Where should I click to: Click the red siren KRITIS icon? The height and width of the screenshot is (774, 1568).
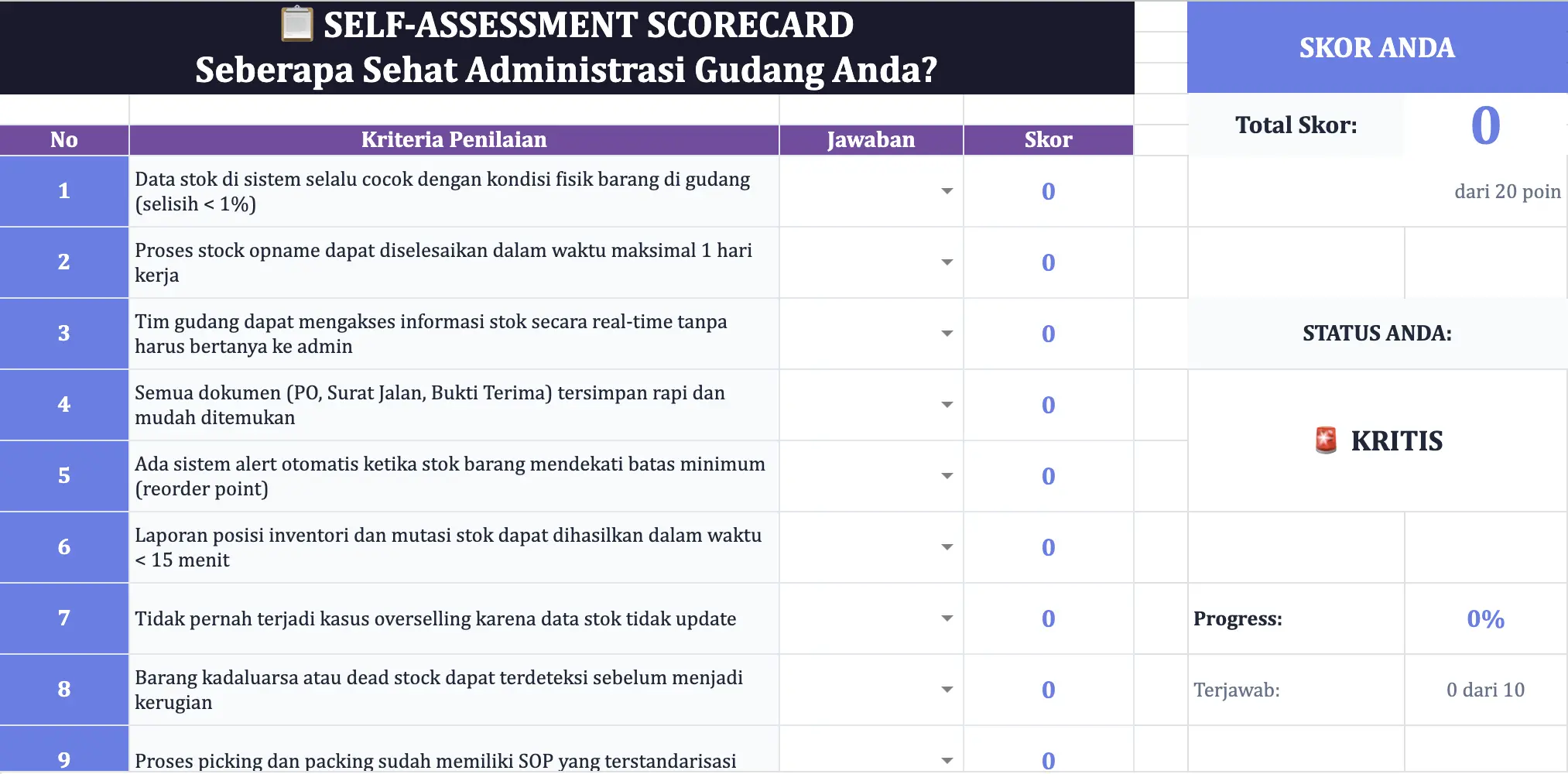[1326, 440]
